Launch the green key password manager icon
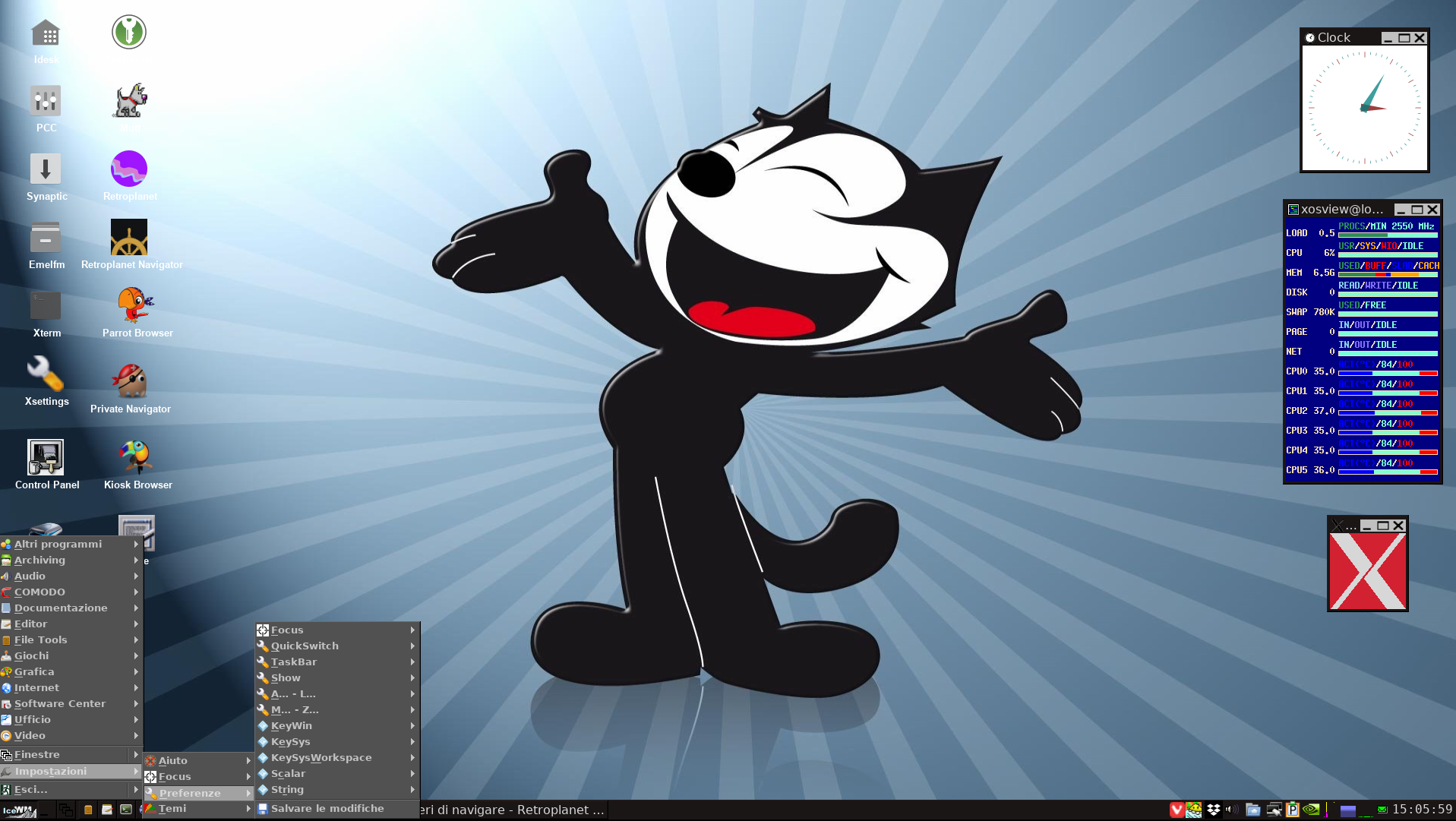Viewport: 1456px width, 821px height. point(129,32)
